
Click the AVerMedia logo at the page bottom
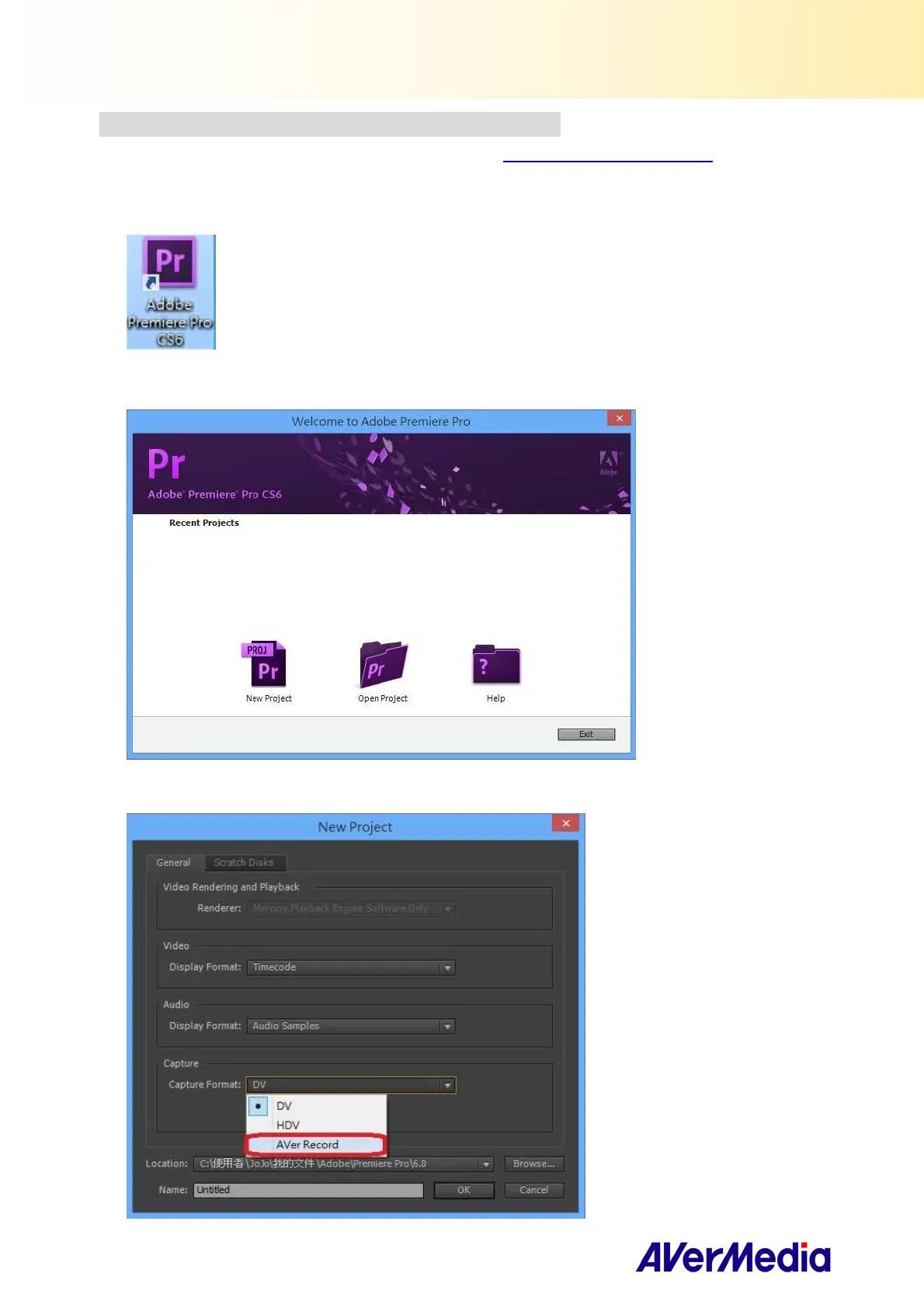click(732, 1258)
